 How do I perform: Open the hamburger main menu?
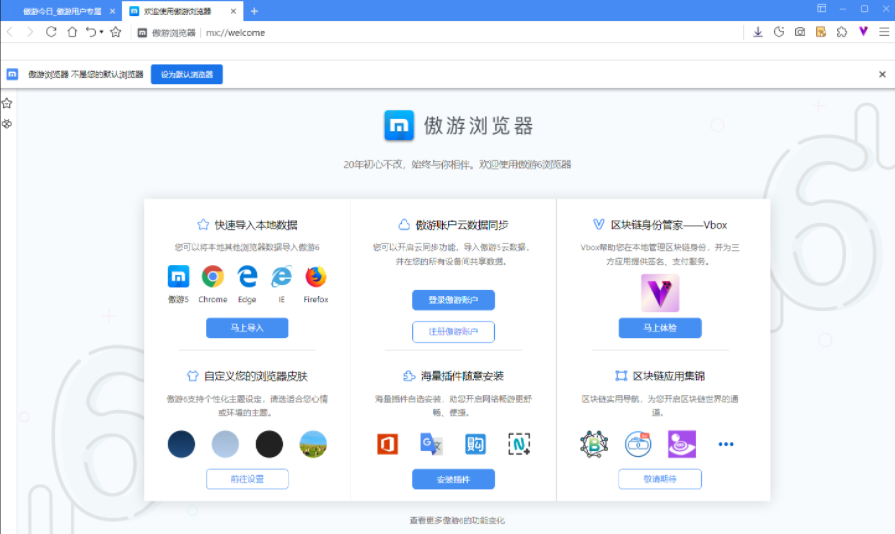coord(882,32)
